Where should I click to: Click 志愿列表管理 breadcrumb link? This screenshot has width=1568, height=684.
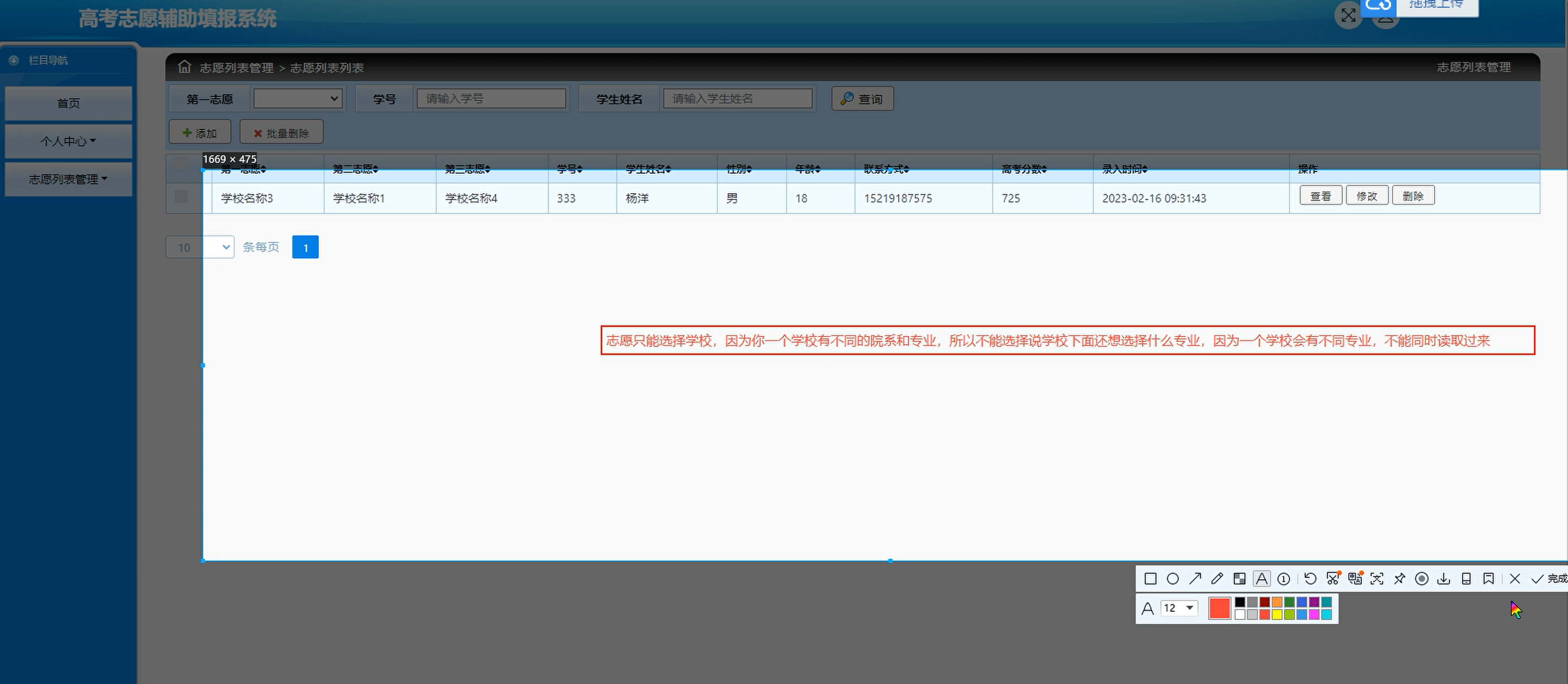click(x=237, y=68)
